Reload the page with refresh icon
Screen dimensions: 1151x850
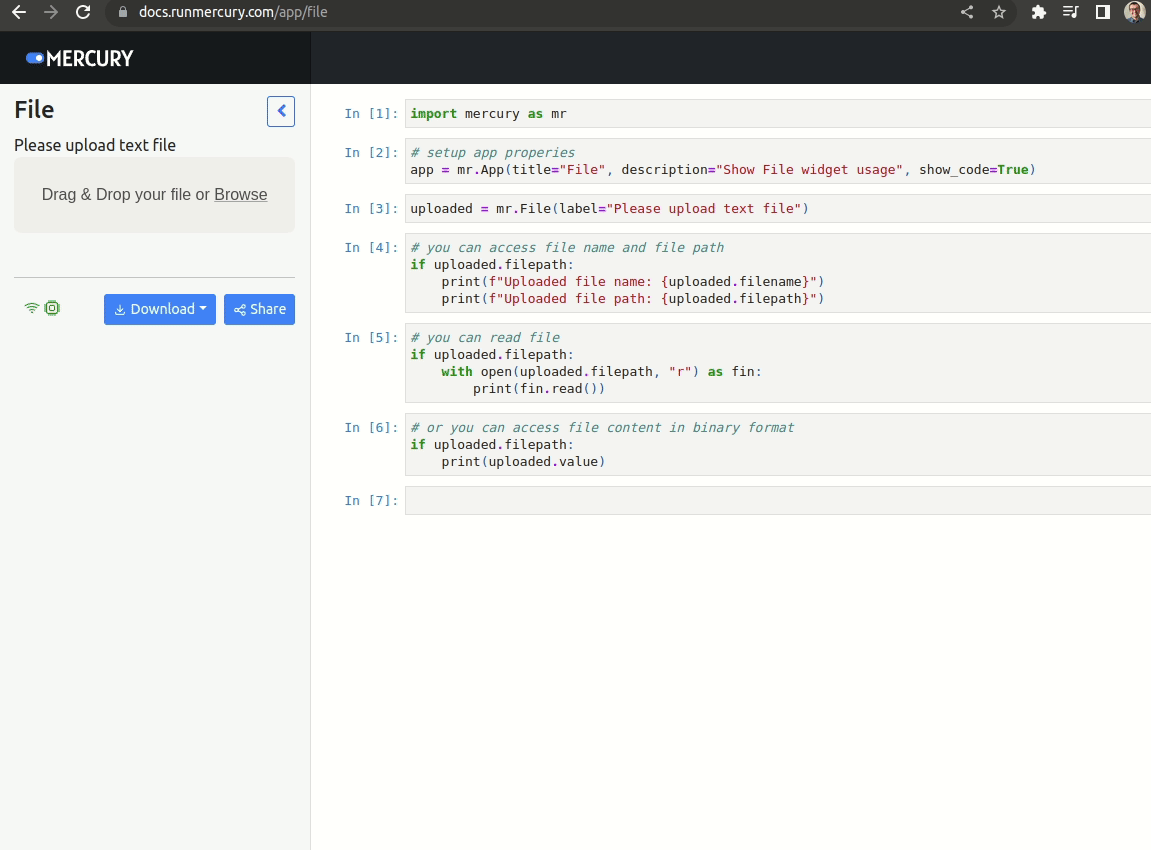coord(83,13)
